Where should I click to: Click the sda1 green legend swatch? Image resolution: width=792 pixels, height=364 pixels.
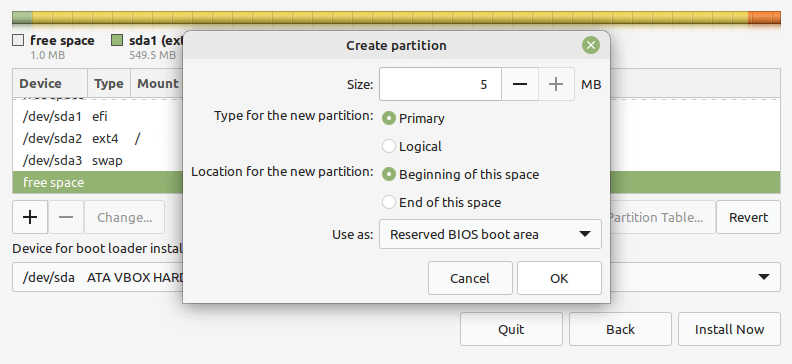click(117, 40)
